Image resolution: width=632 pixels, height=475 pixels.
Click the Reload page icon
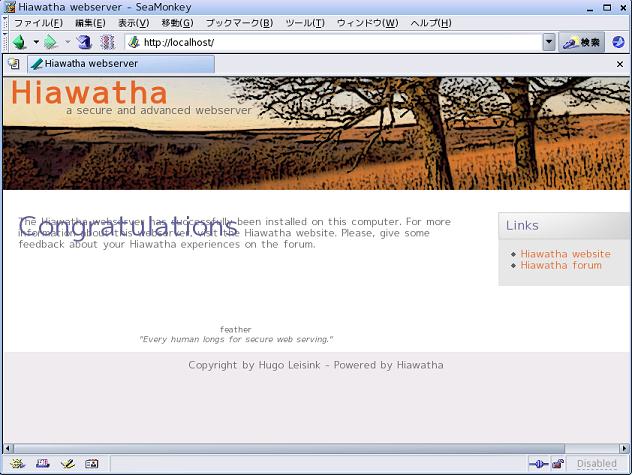pos(84,42)
